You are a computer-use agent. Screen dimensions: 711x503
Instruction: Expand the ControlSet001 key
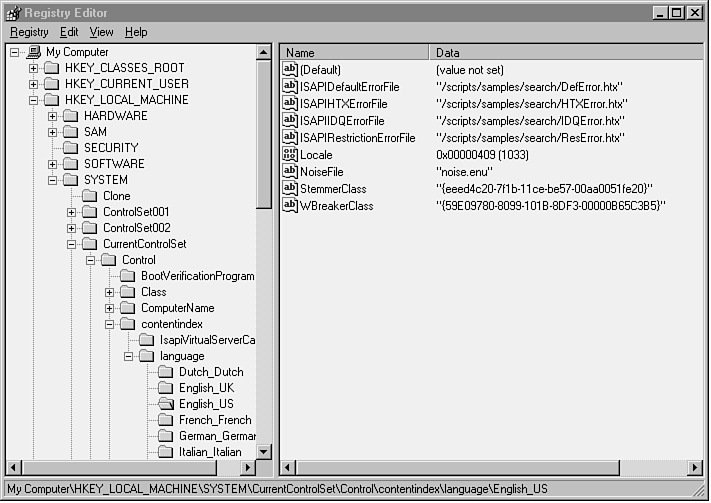tap(72, 212)
